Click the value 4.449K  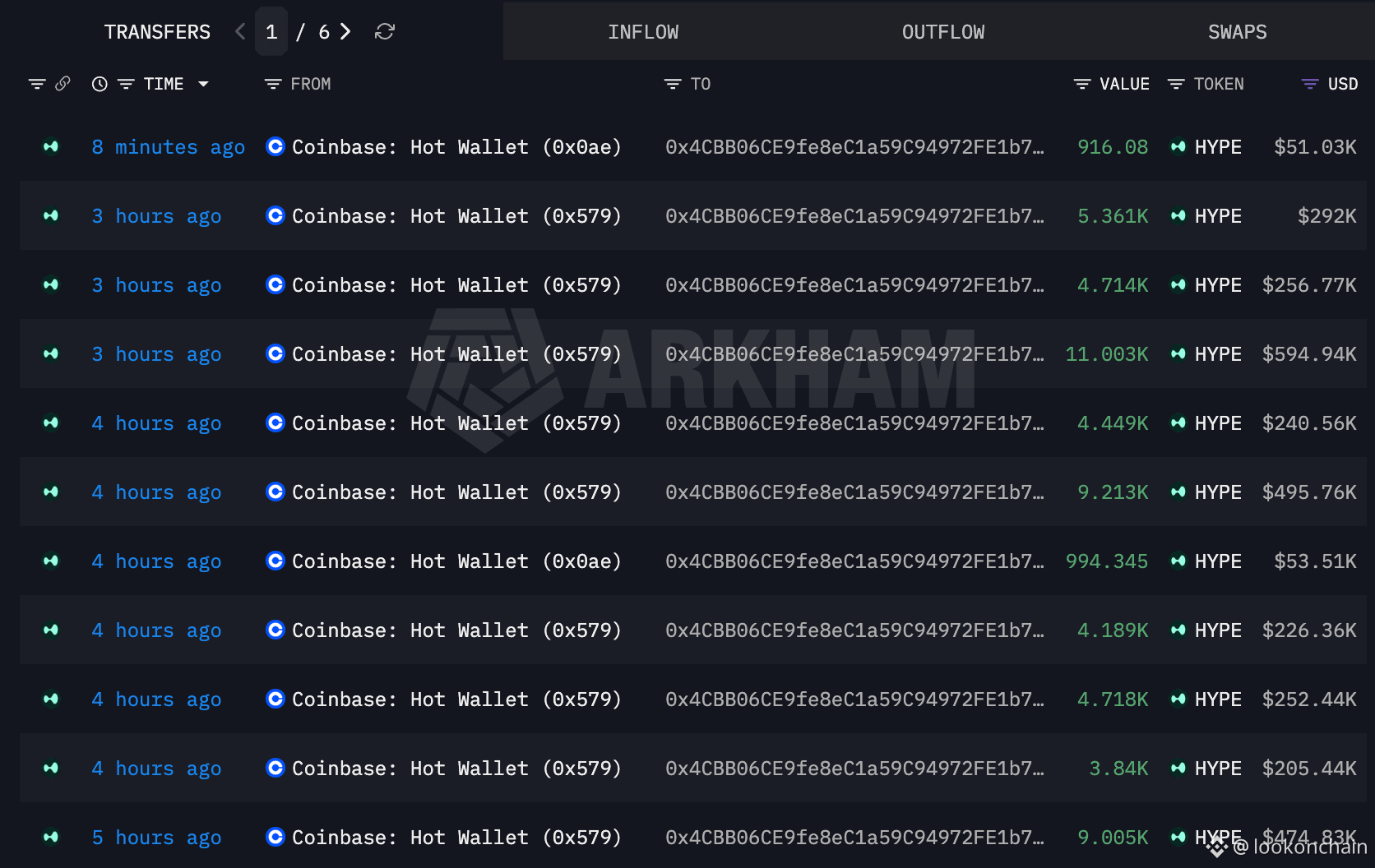tap(1113, 423)
